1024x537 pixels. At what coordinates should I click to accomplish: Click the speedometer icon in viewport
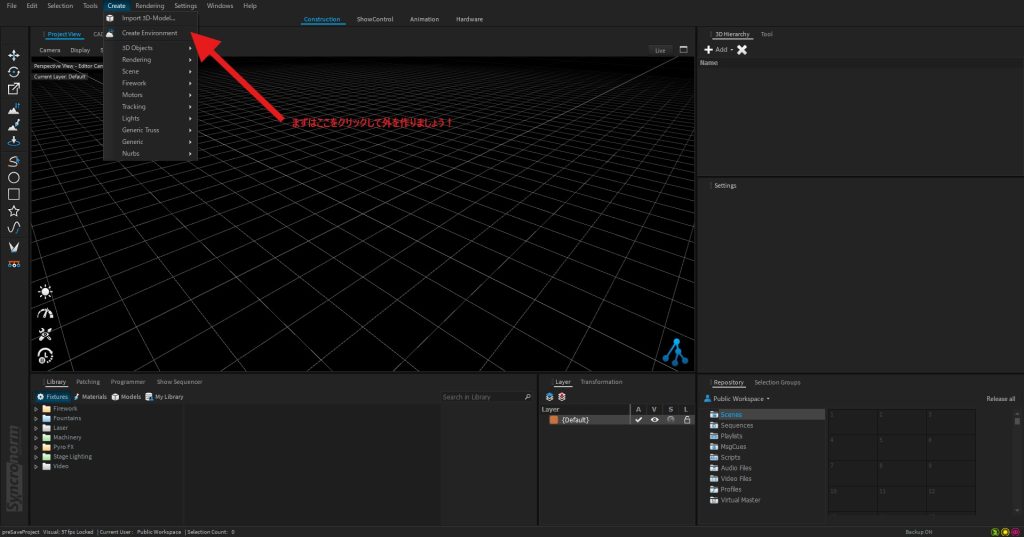(x=45, y=313)
